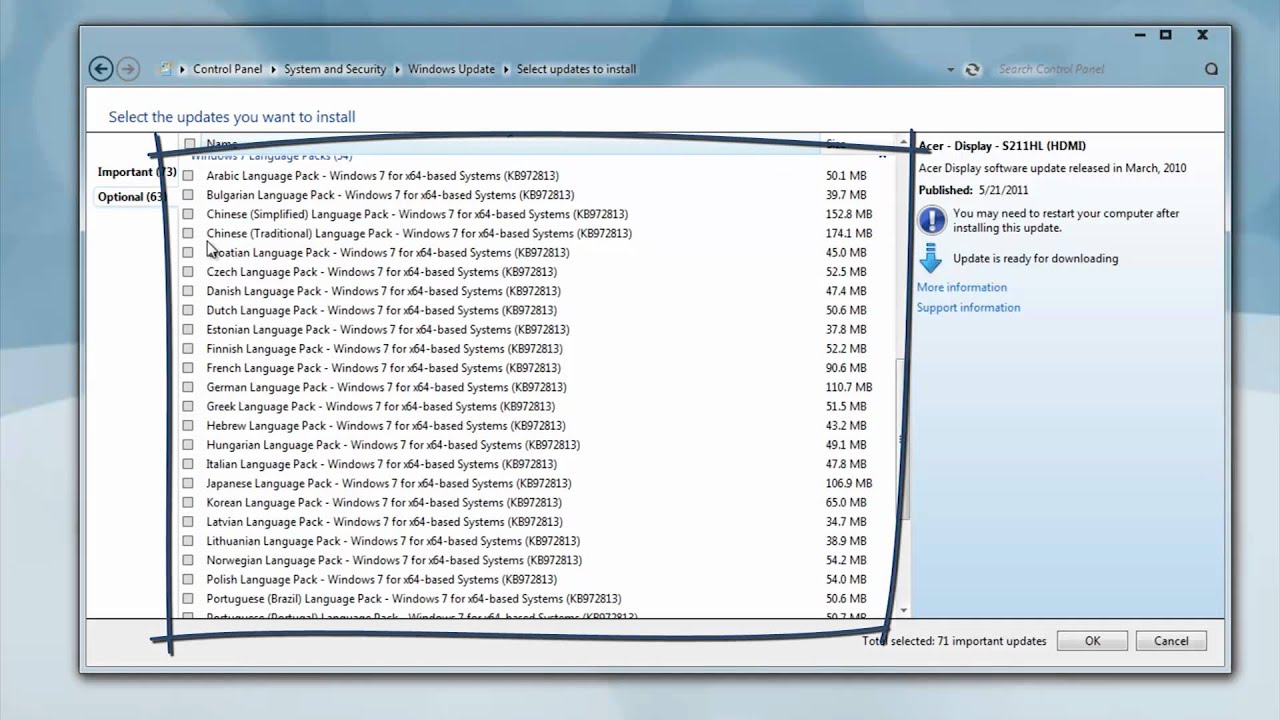Click the More information link
Image resolution: width=1280 pixels, height=720 pixels.
pyautogui.click(x=962, y=287)
